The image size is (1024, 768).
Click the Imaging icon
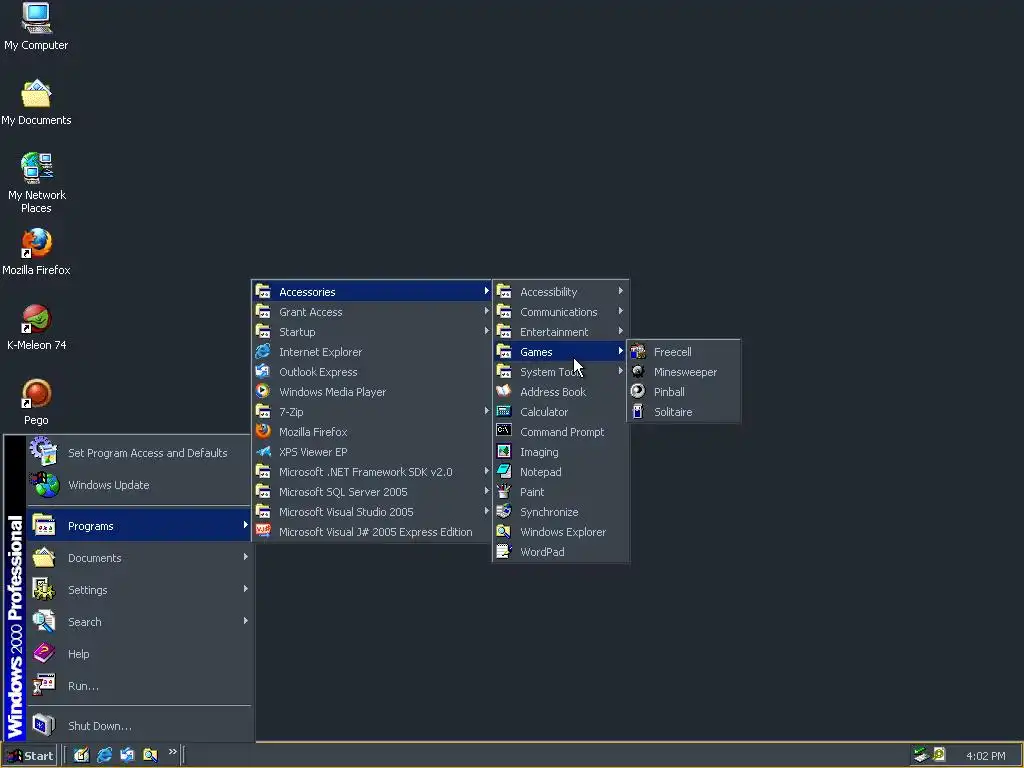point(504,451)
